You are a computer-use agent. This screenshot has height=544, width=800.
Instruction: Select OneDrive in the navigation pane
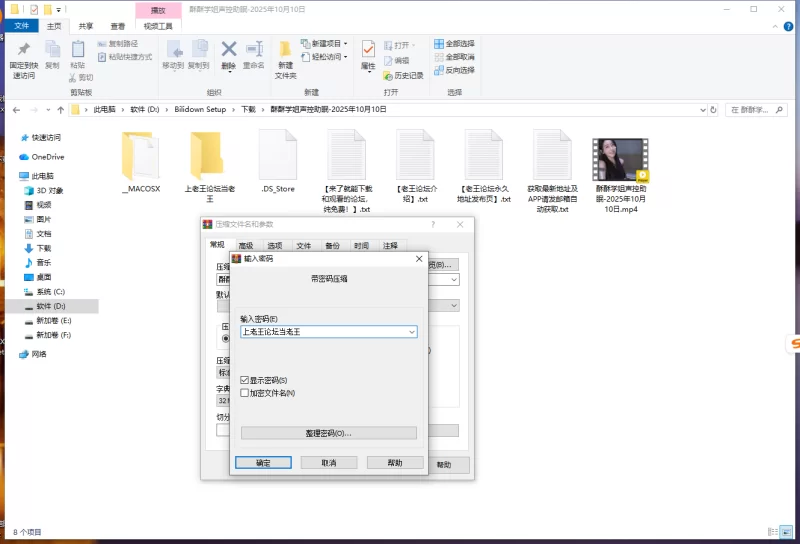pos(47,157)
